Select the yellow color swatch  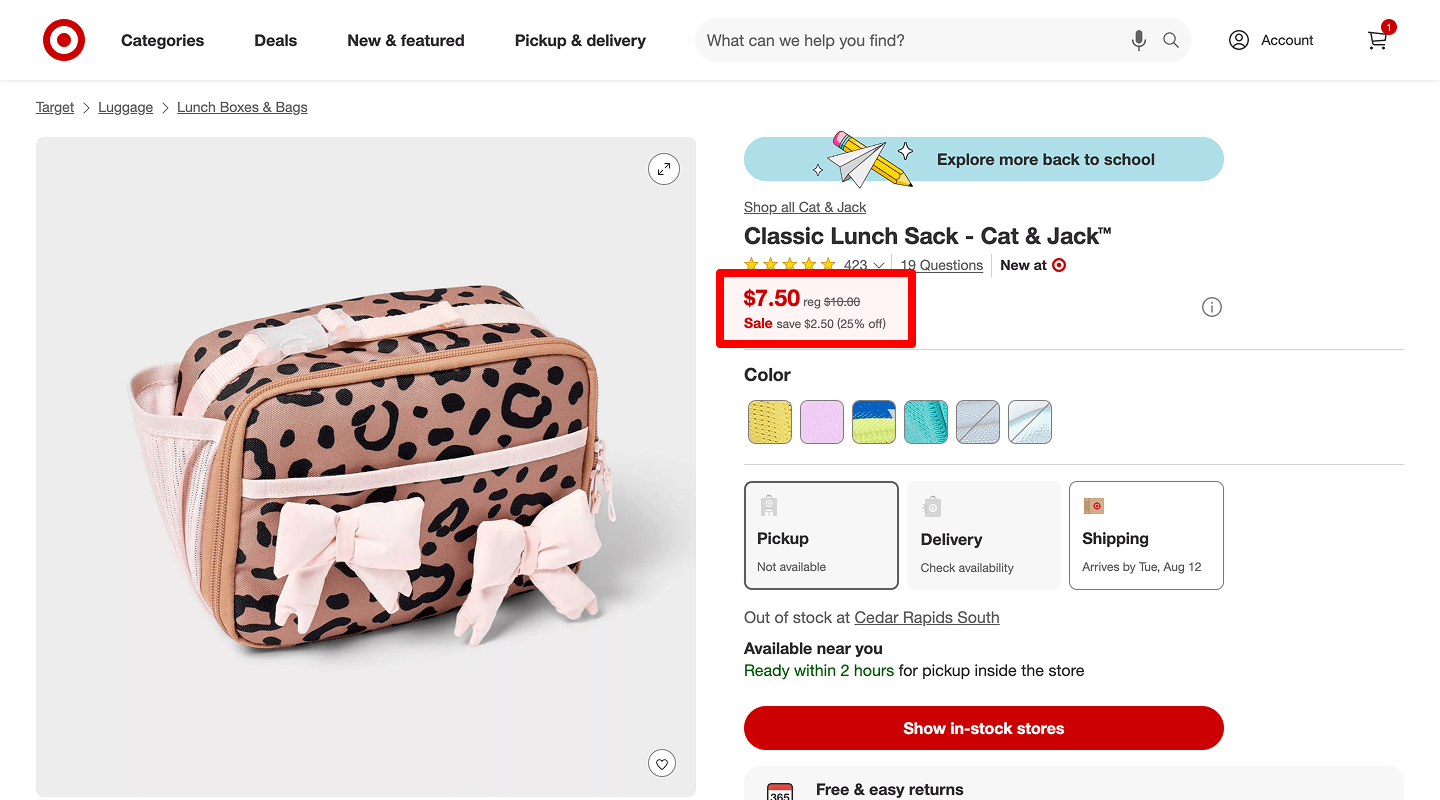(x=770, y=422)
